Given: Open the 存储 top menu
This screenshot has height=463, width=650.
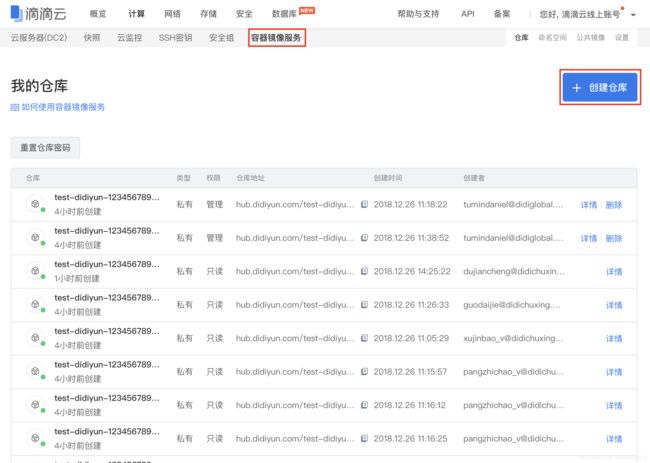Looking at the screenshot, I should 209,14.
